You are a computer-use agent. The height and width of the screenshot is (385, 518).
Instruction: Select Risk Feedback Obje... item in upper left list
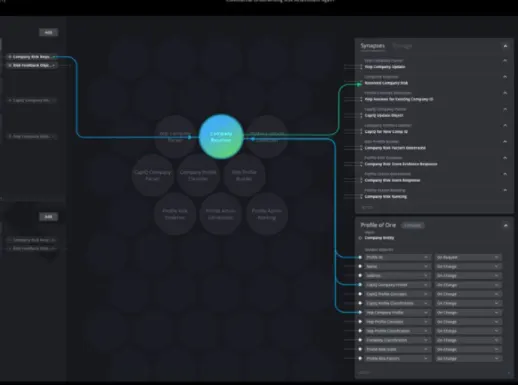point(32,65)
